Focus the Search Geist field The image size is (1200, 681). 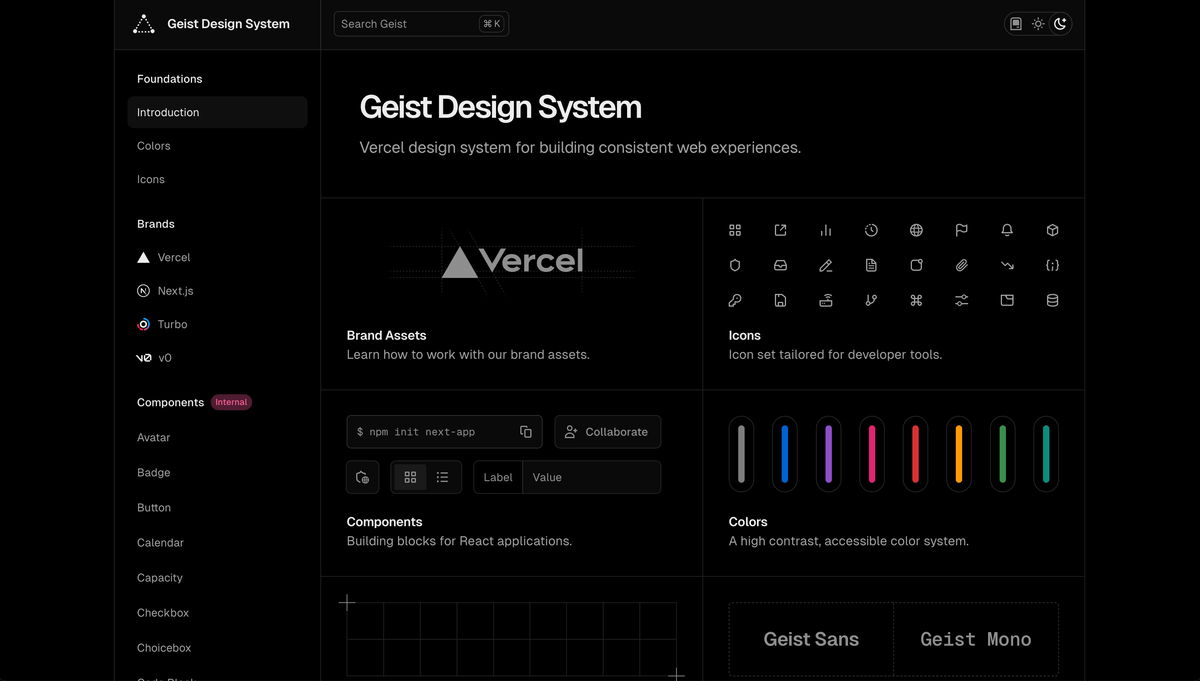point(421,24)
